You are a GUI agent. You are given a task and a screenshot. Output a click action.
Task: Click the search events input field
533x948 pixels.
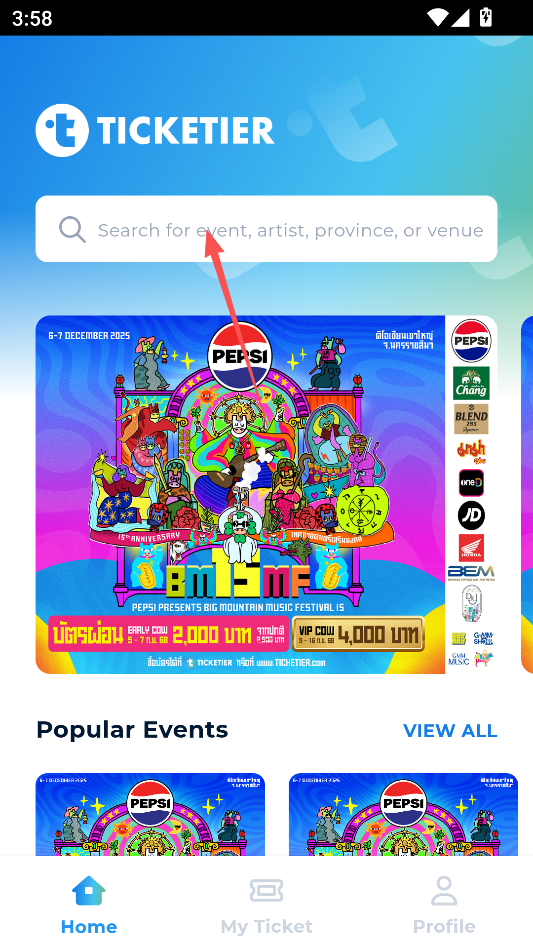click(x=266, y=229)
